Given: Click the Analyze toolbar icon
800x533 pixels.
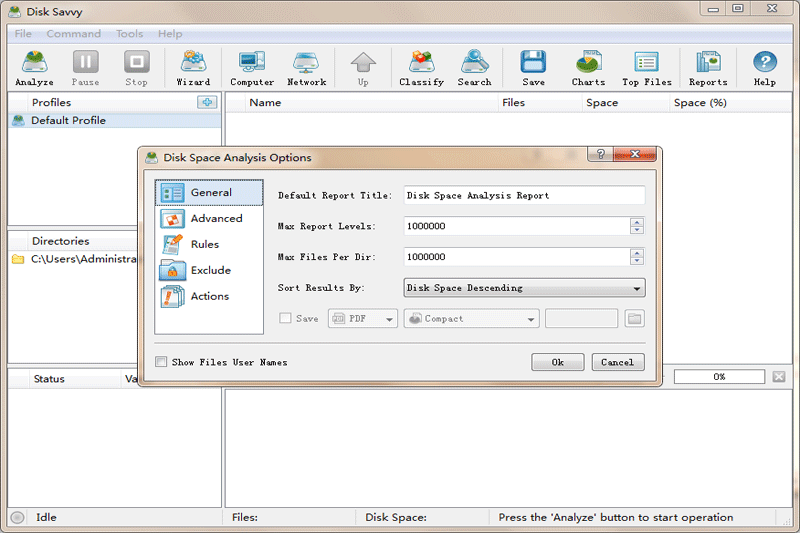Looking at the screenshot, I should coord(34,68).
